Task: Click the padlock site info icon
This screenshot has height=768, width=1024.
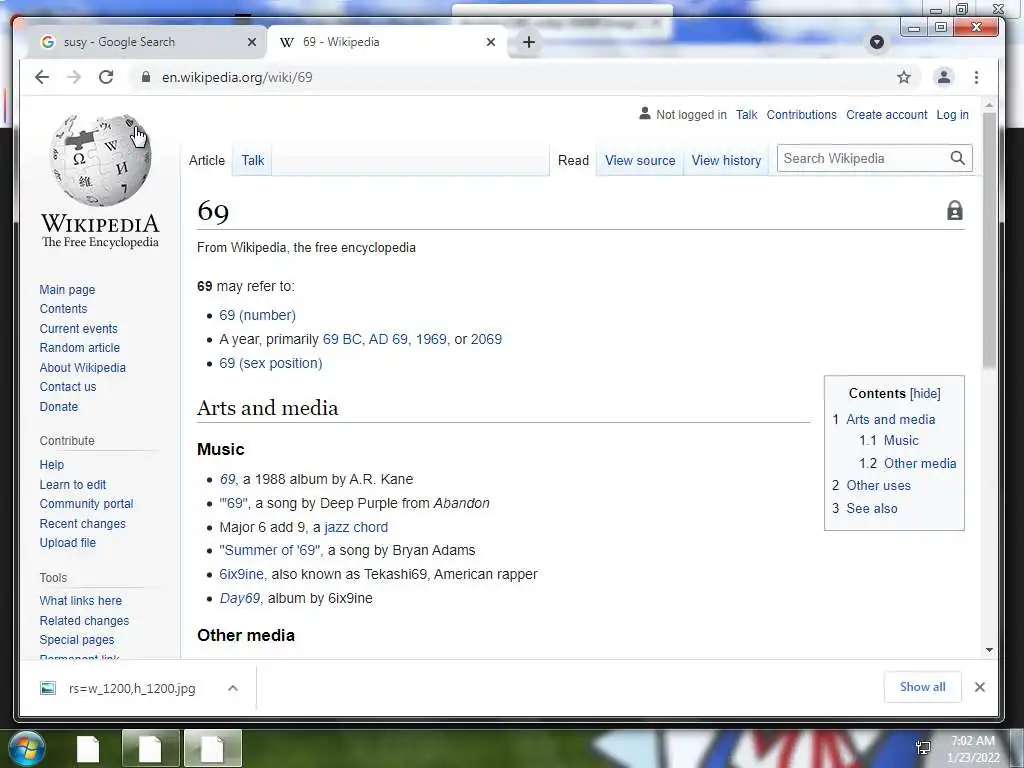Action: [x=146, y=77]
